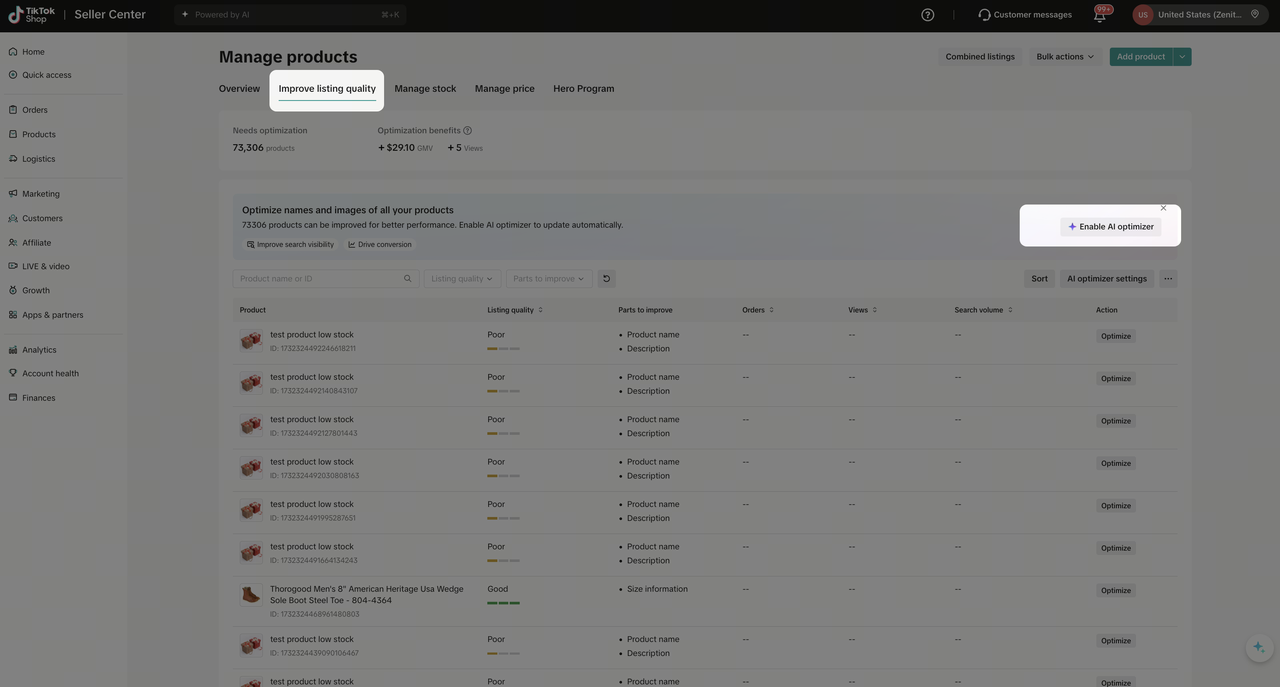Viewport: 1280px width, 687px height.
Task: Open the Bulk actions dropdown
Action: tap(1065, 57)
